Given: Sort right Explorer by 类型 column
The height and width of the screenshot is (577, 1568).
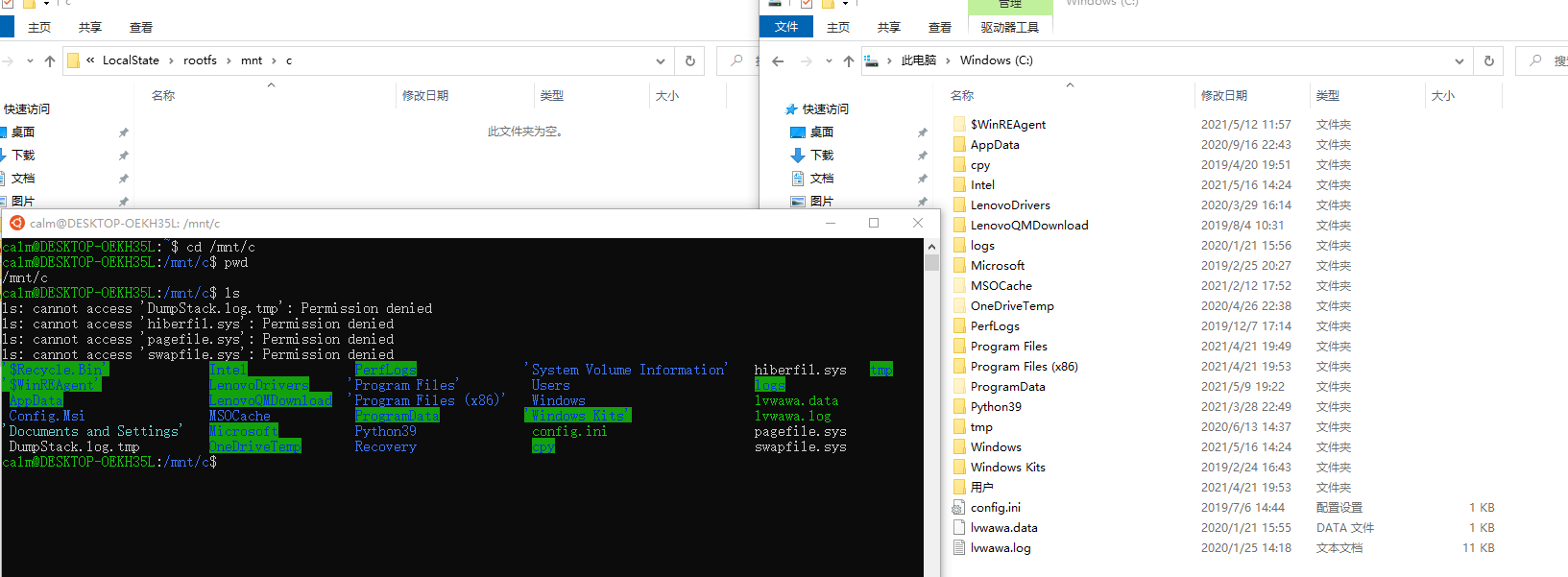Looking at the screenshot, I should [x=1328, y=96].
